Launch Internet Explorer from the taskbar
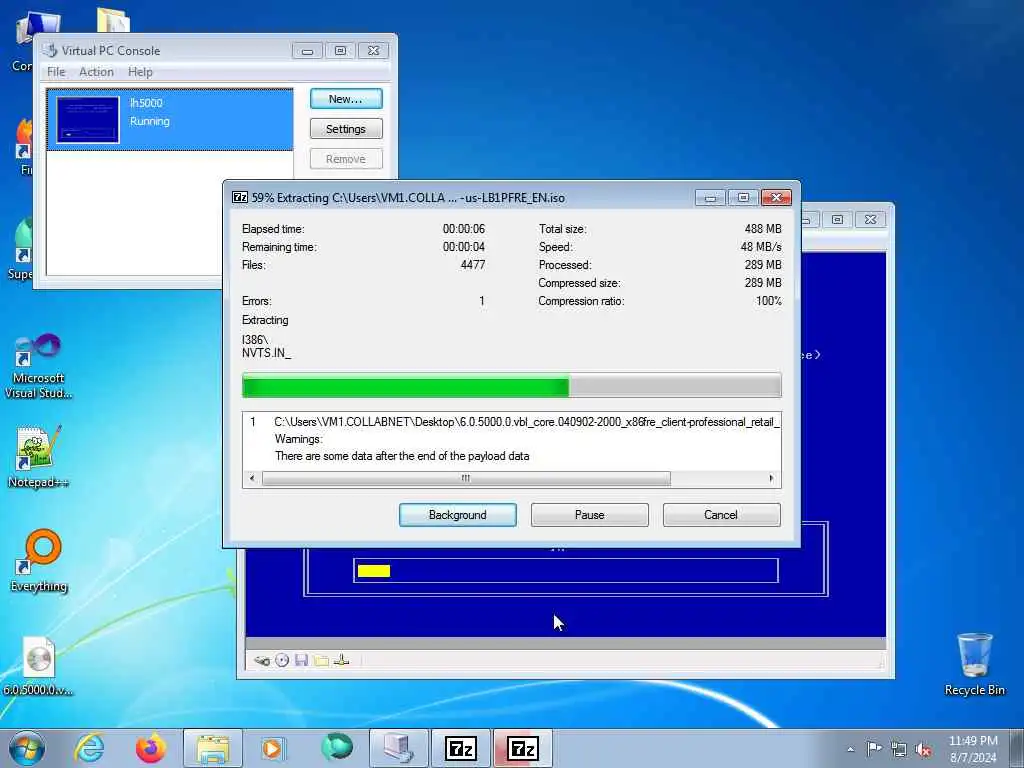Screen dimensions: 1024x768 click(x=89, y=748)
